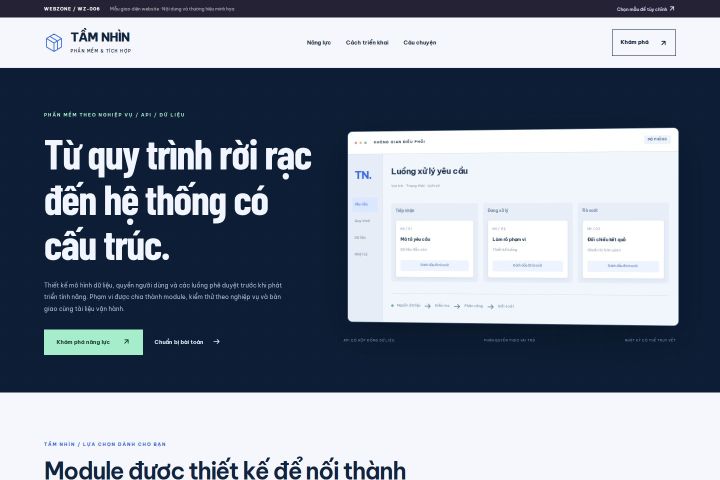
Task: Click the Luồng xử lý yêu cầu heading
Action: [x=429, y=171]
